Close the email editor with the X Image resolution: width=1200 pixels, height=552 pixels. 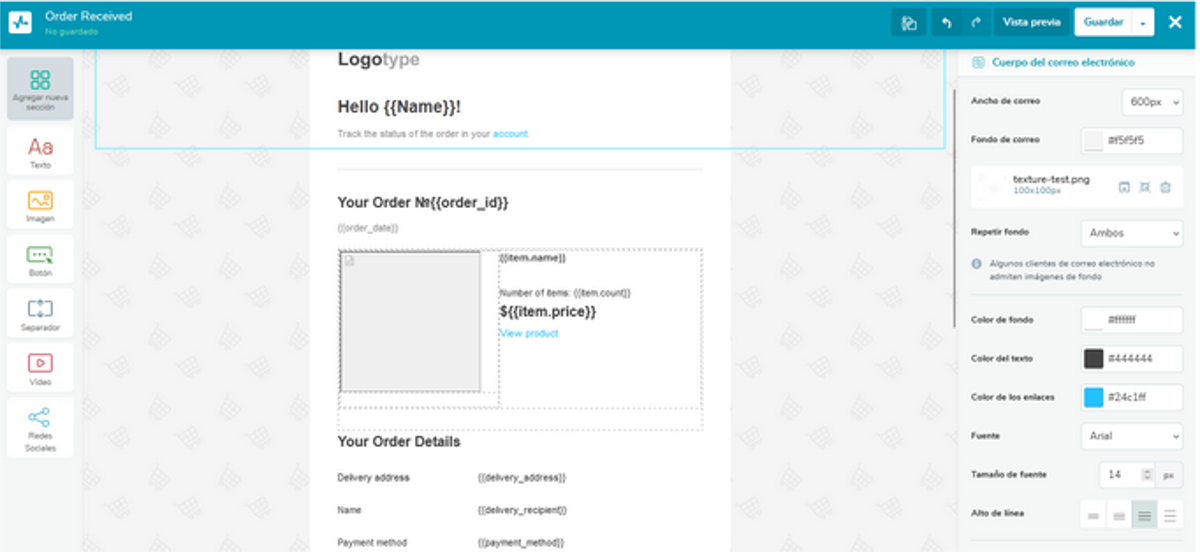coord(1175,22)
